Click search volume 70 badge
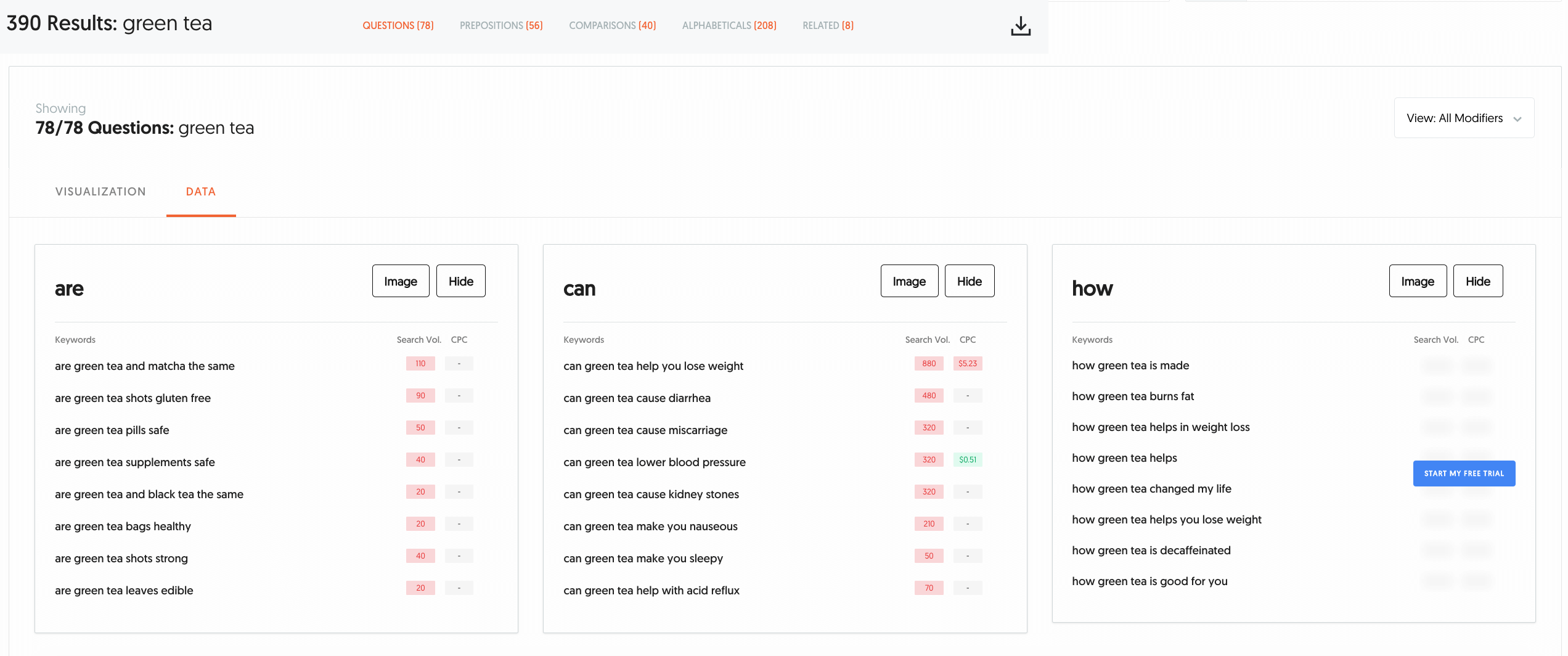 [929, 588]
